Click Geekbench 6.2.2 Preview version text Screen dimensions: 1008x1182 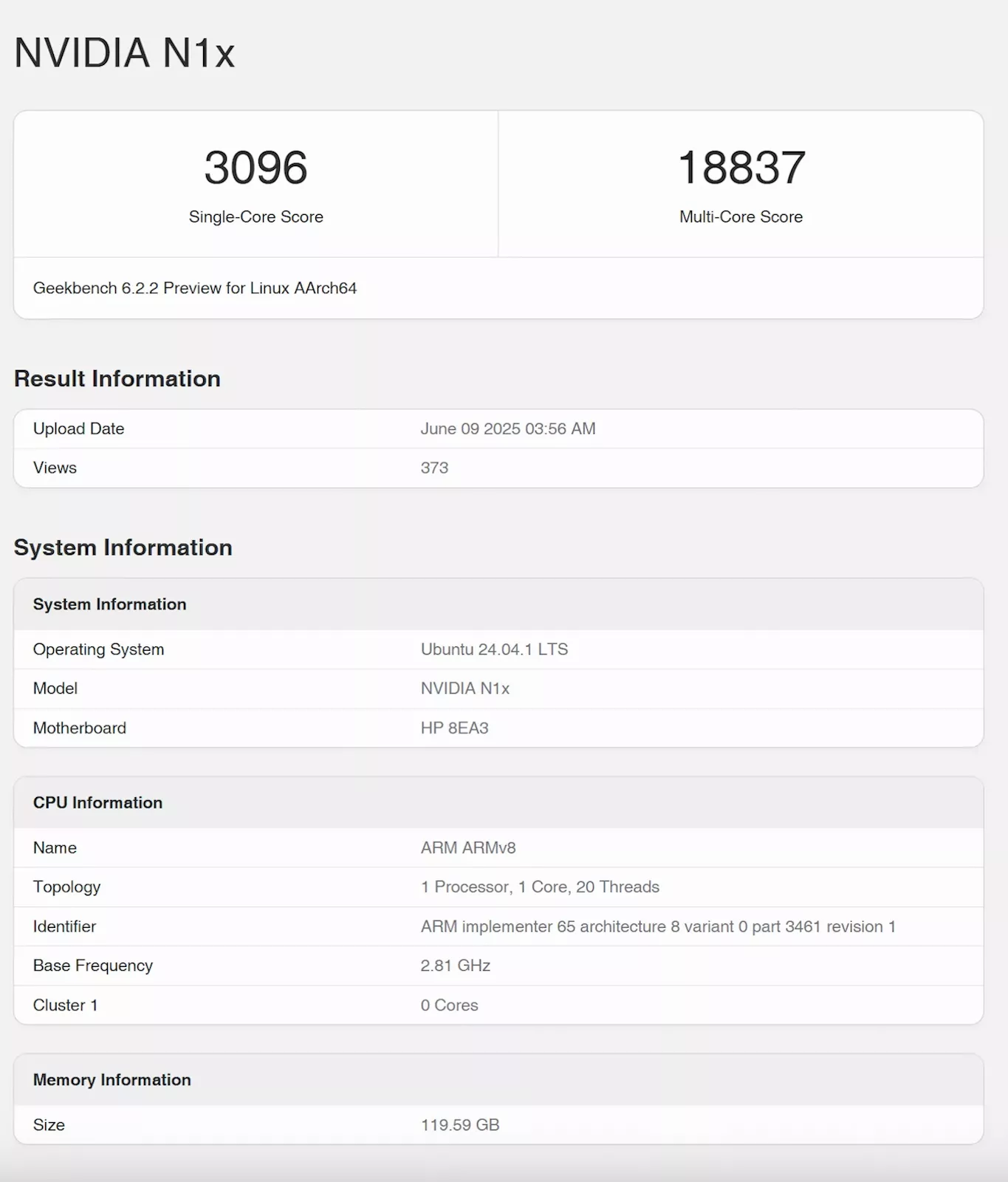tap(195, 288)
